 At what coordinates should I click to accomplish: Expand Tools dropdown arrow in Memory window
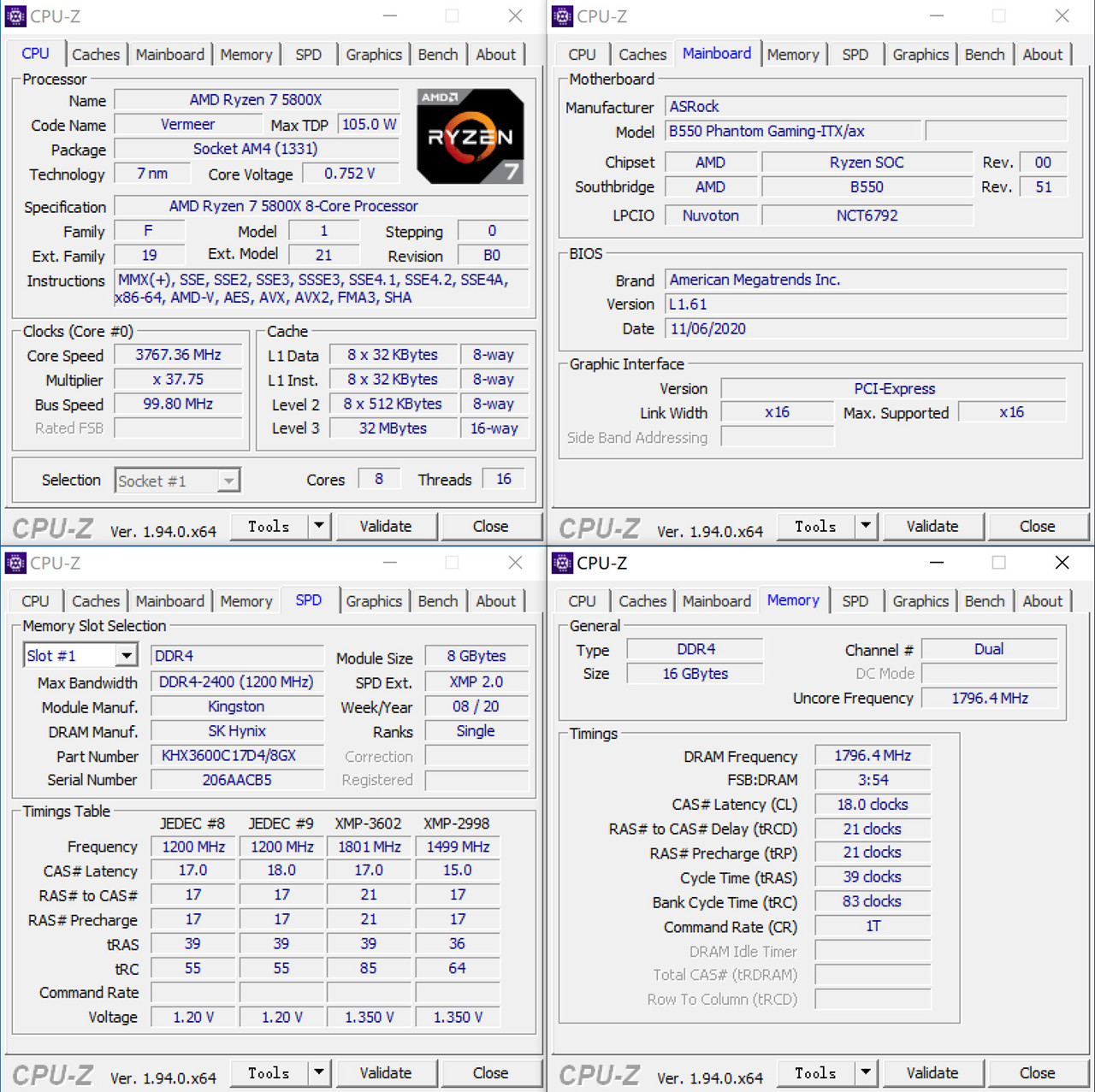click(x=866, y=1072)
